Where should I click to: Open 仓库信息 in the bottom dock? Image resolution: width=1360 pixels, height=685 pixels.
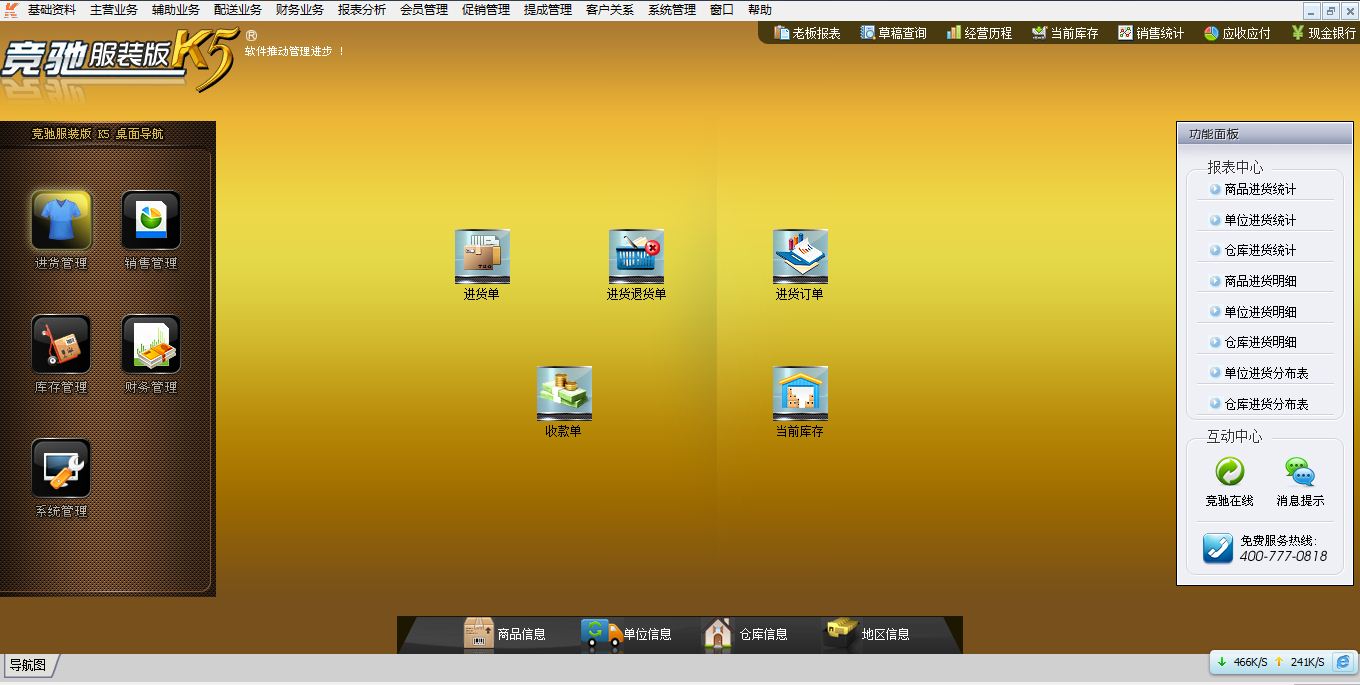pyautogui.click(x=745, y=634)
